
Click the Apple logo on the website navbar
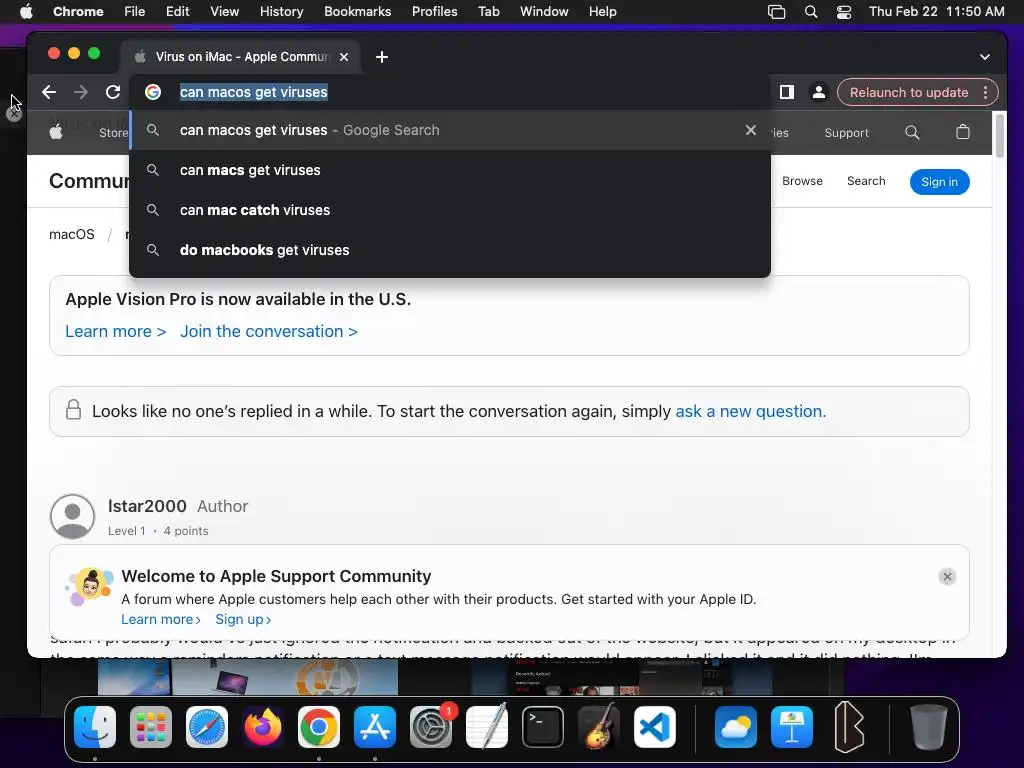click(x=56, y=133)
